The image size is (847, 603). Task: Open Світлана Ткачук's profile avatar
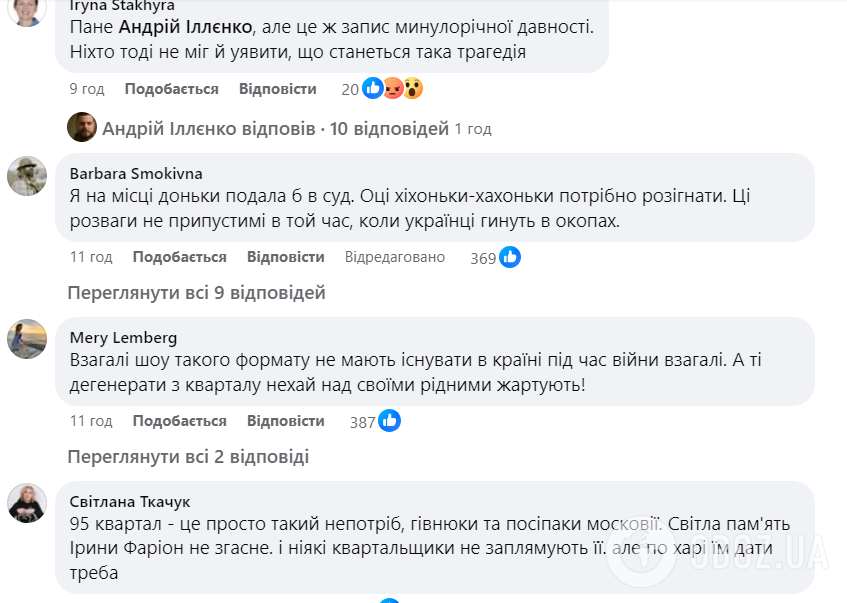pos(27,503)
